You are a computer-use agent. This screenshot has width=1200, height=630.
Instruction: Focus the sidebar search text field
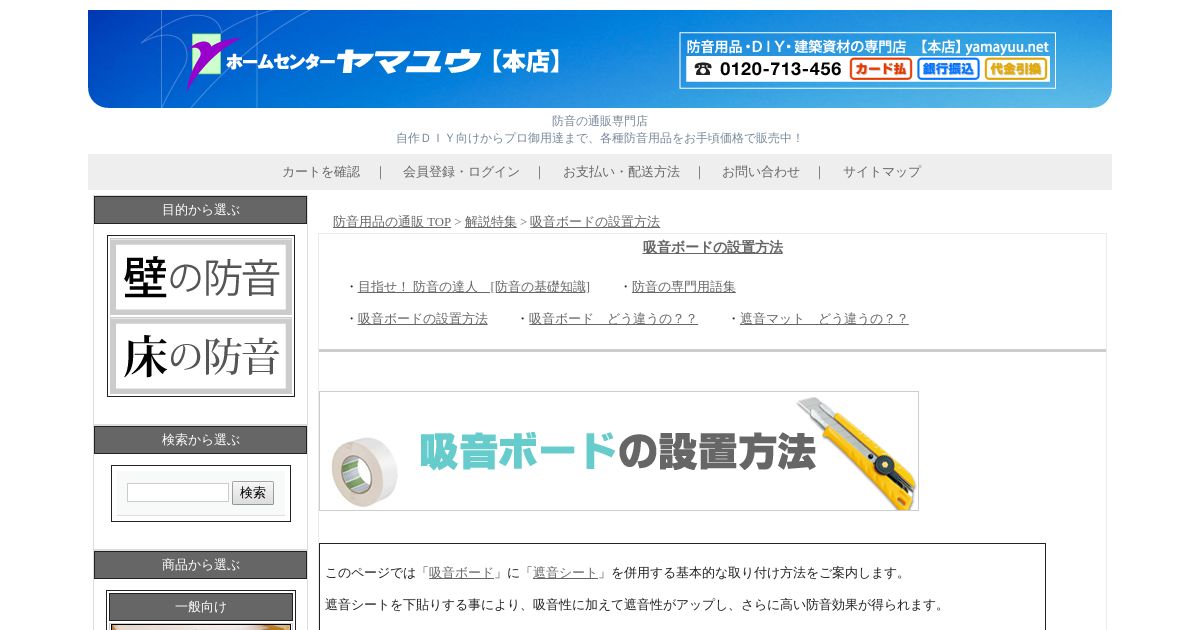point(178,493)
